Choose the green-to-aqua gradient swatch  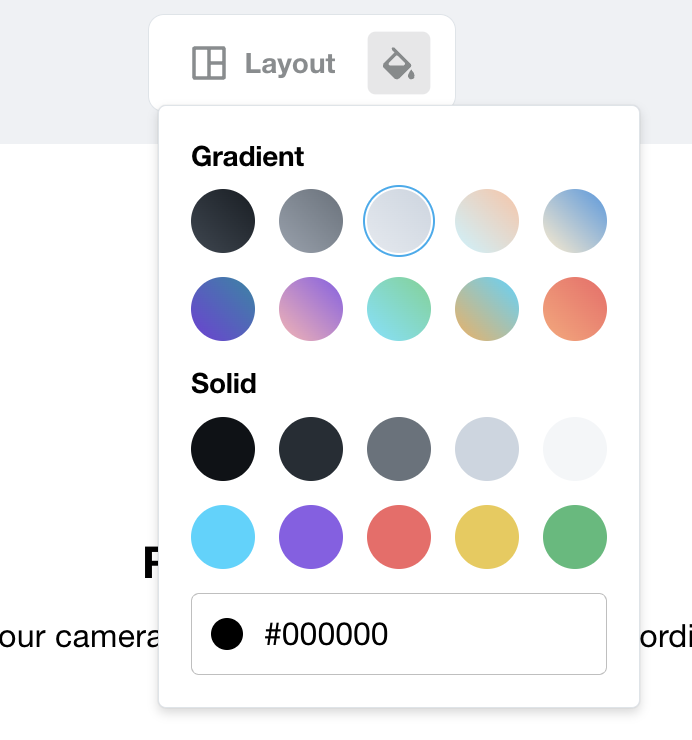(399, 309)
